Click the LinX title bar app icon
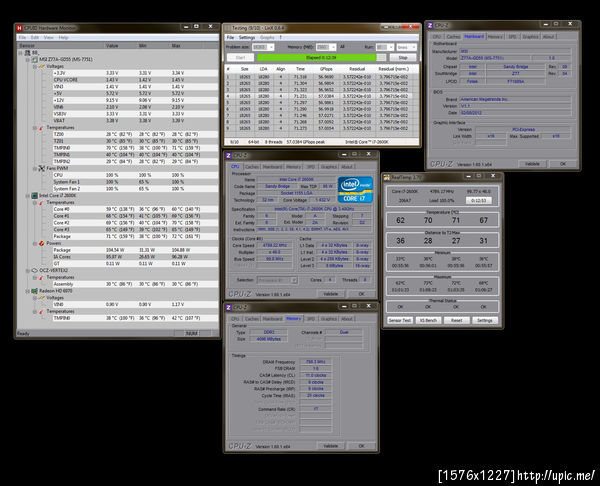The image size is (600, 486). pyautogui.click(x=228, y=28)
